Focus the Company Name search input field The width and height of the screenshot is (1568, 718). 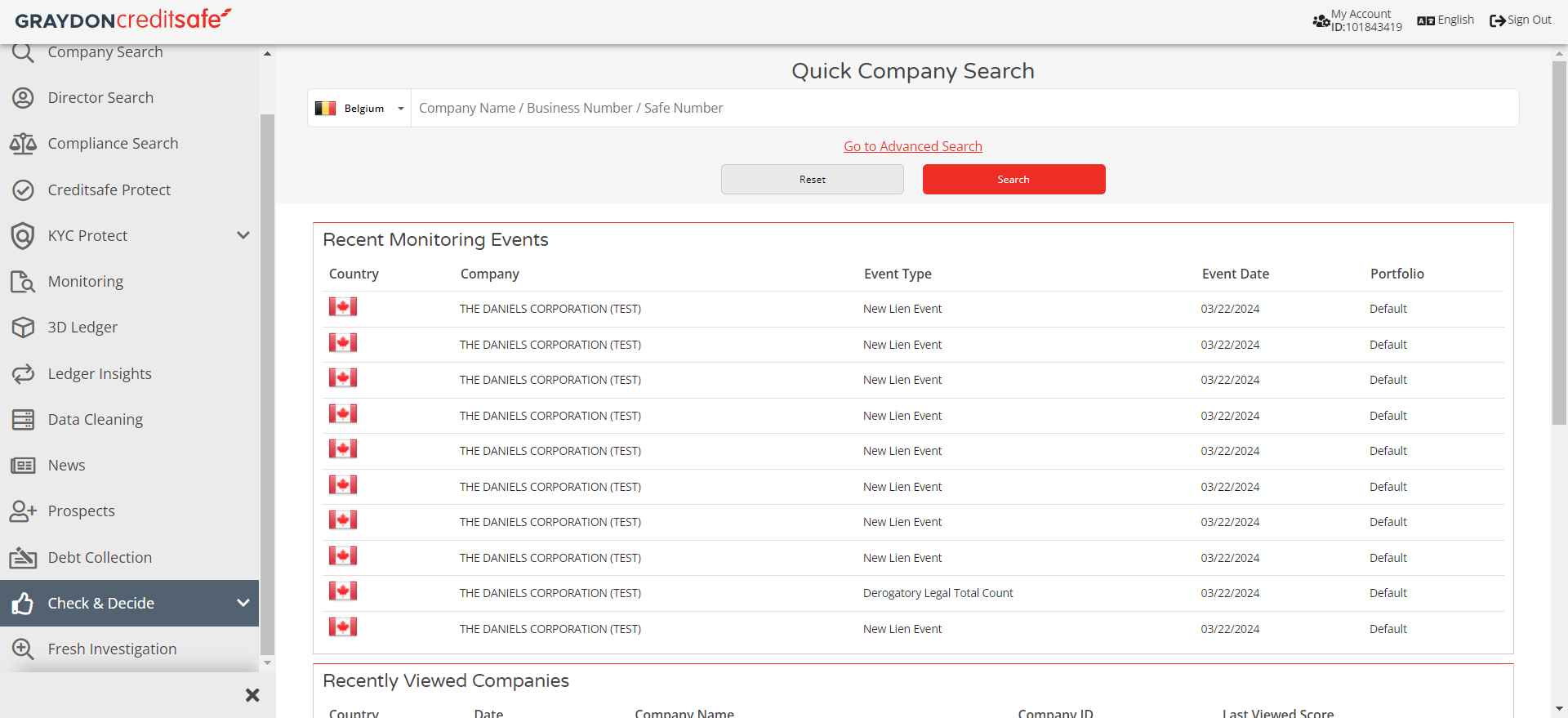coord(964,108)
